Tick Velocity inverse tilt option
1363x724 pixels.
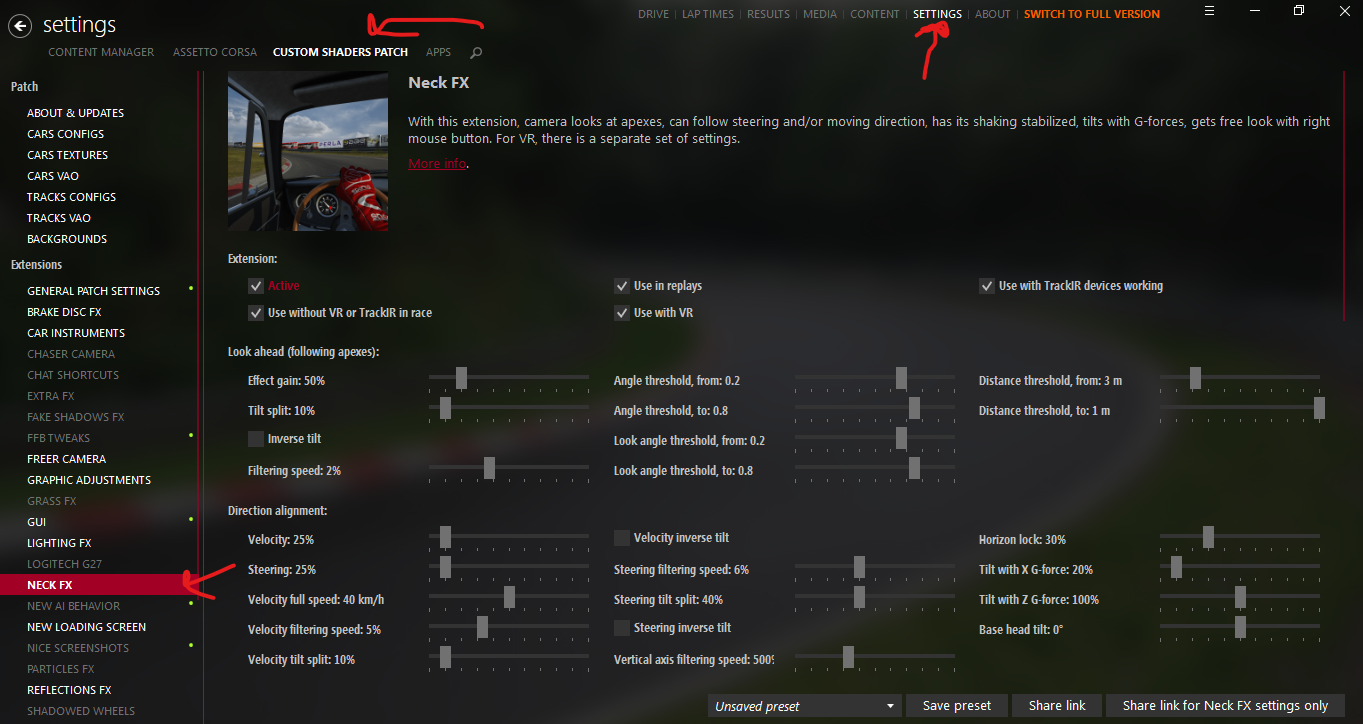622,538
